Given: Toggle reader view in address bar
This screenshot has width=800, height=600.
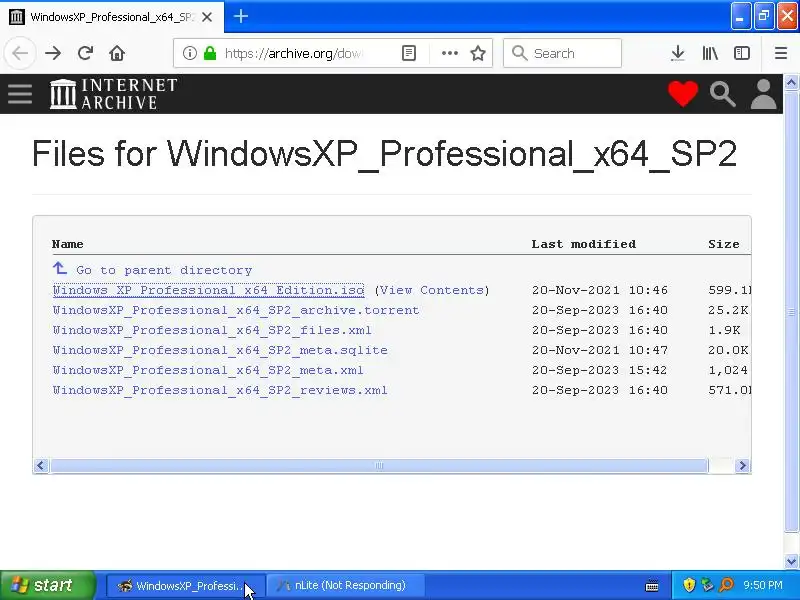Looking at the screenshot, I should (x=409, y=53).
